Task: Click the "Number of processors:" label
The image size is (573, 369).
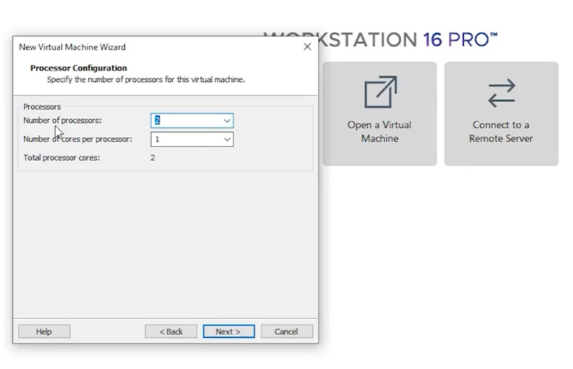Action: pyautogui.click(x=62, y=120)
